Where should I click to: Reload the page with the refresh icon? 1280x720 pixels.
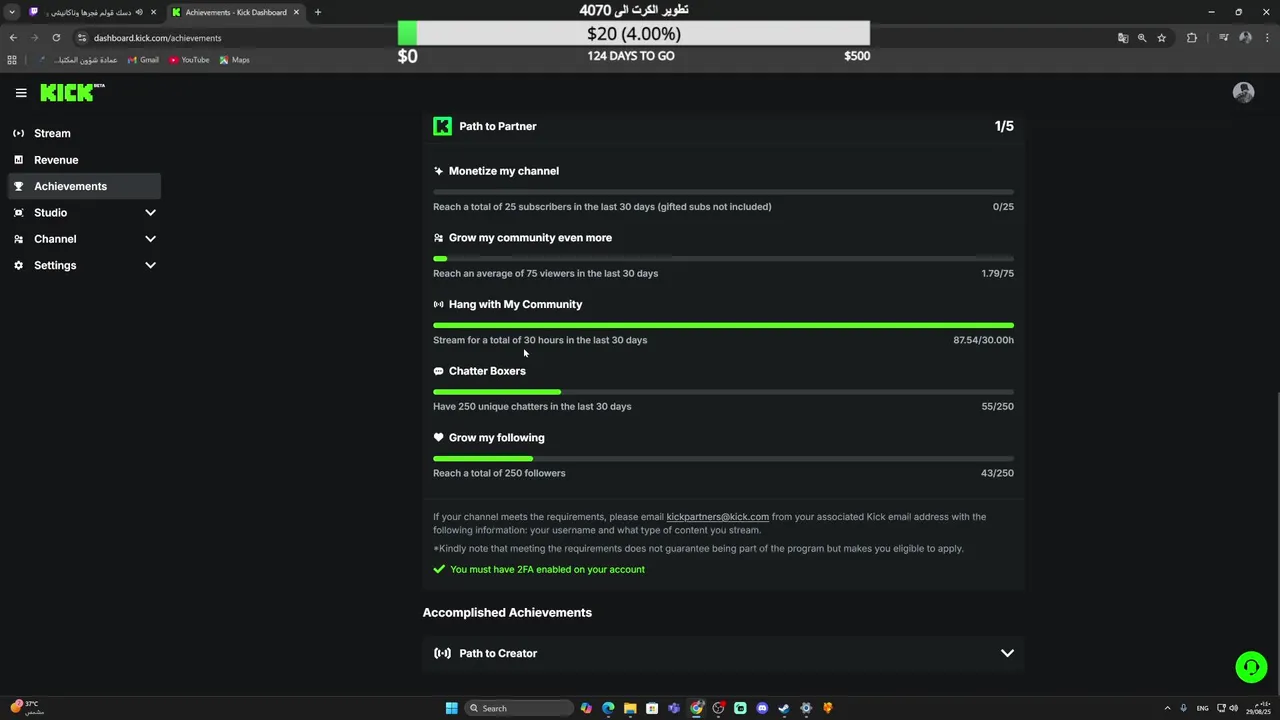pos(56,38)
